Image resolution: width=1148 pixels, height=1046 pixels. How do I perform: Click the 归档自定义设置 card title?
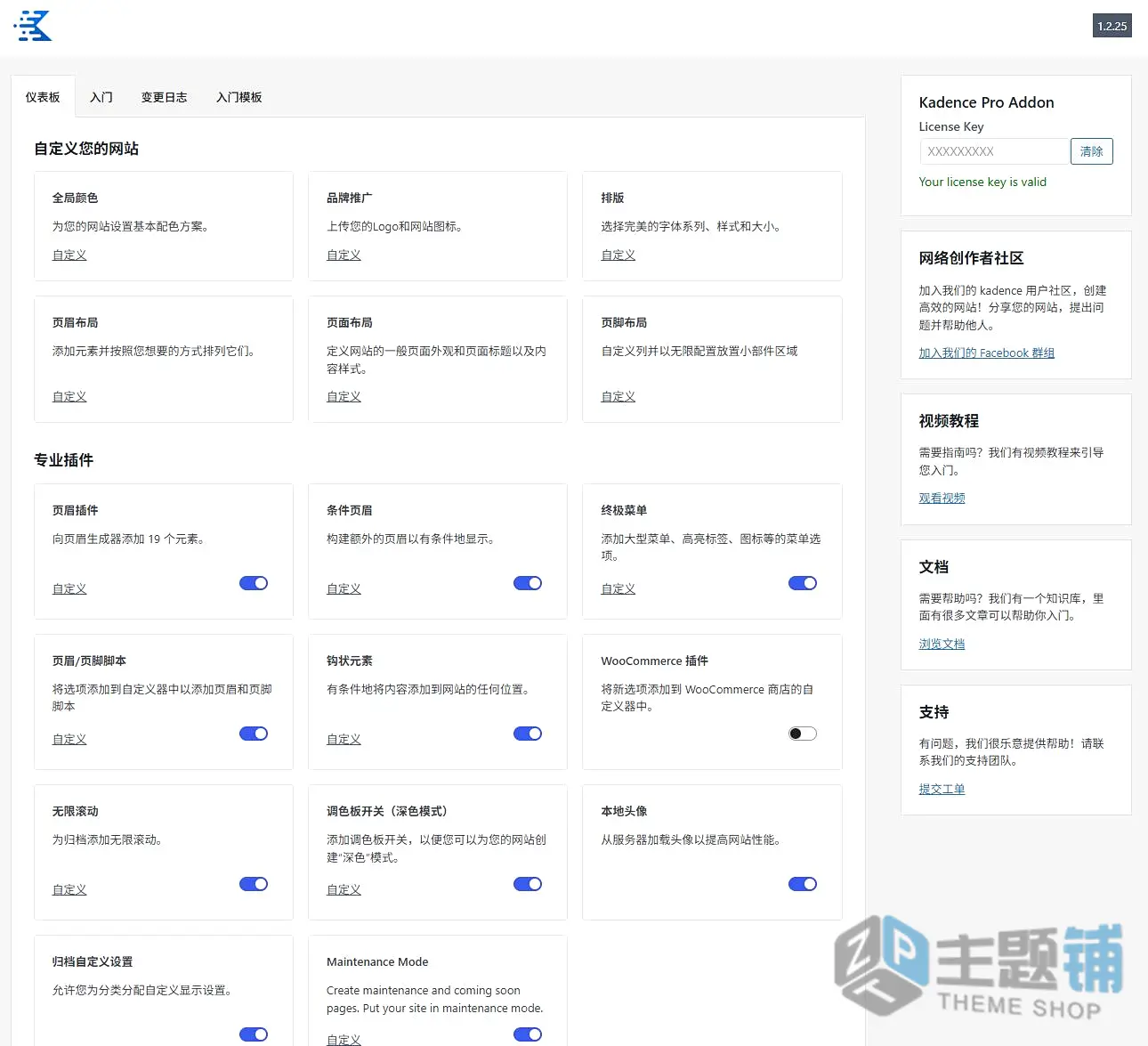93,961
